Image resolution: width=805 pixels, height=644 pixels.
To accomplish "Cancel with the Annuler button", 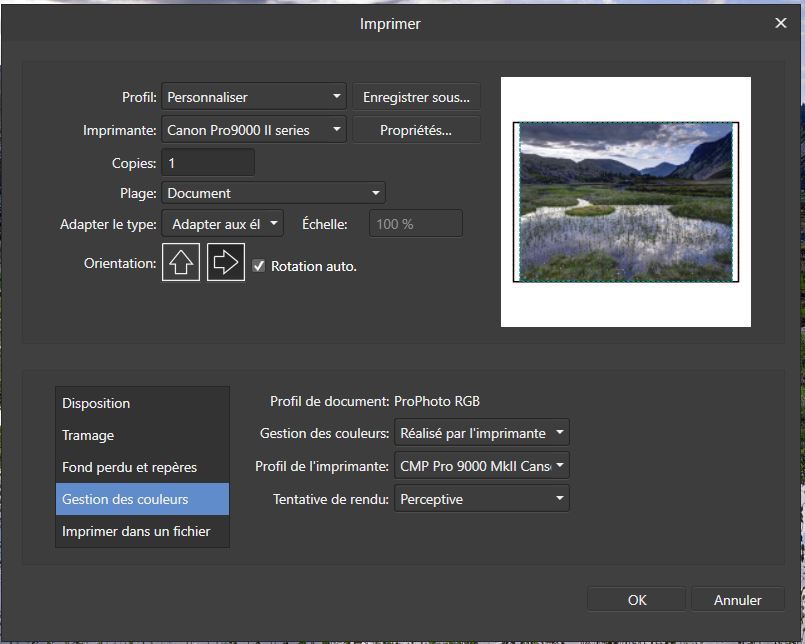I will click(738, 600).
